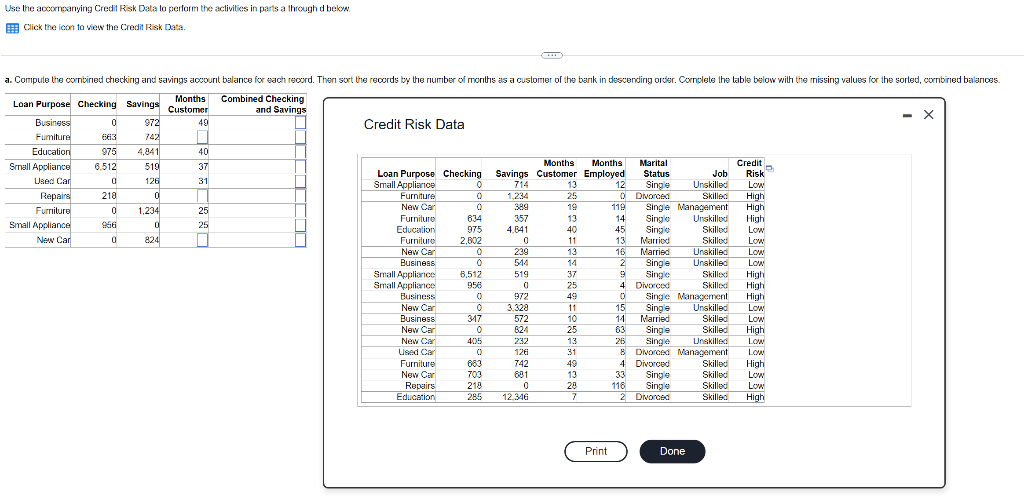The width and height of the screenshot is (1024, 503).
Task: Select Combined balance field for Furniture 663 row
Action: 300,137
